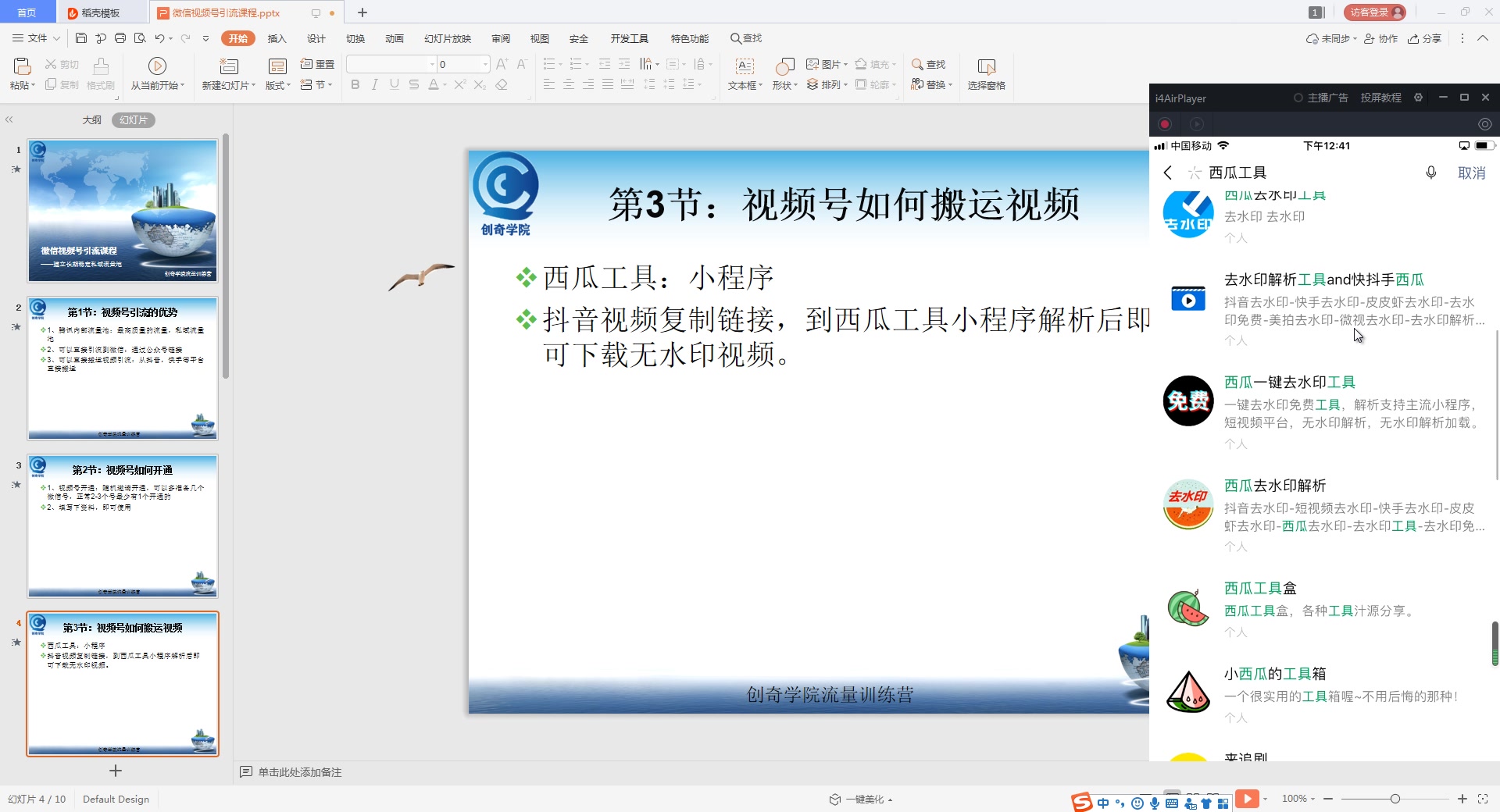Click the print icon in quick toolbar
The width and height of the screenshot is (1500, 812).
pyautogui.click(x=120, y=38)
